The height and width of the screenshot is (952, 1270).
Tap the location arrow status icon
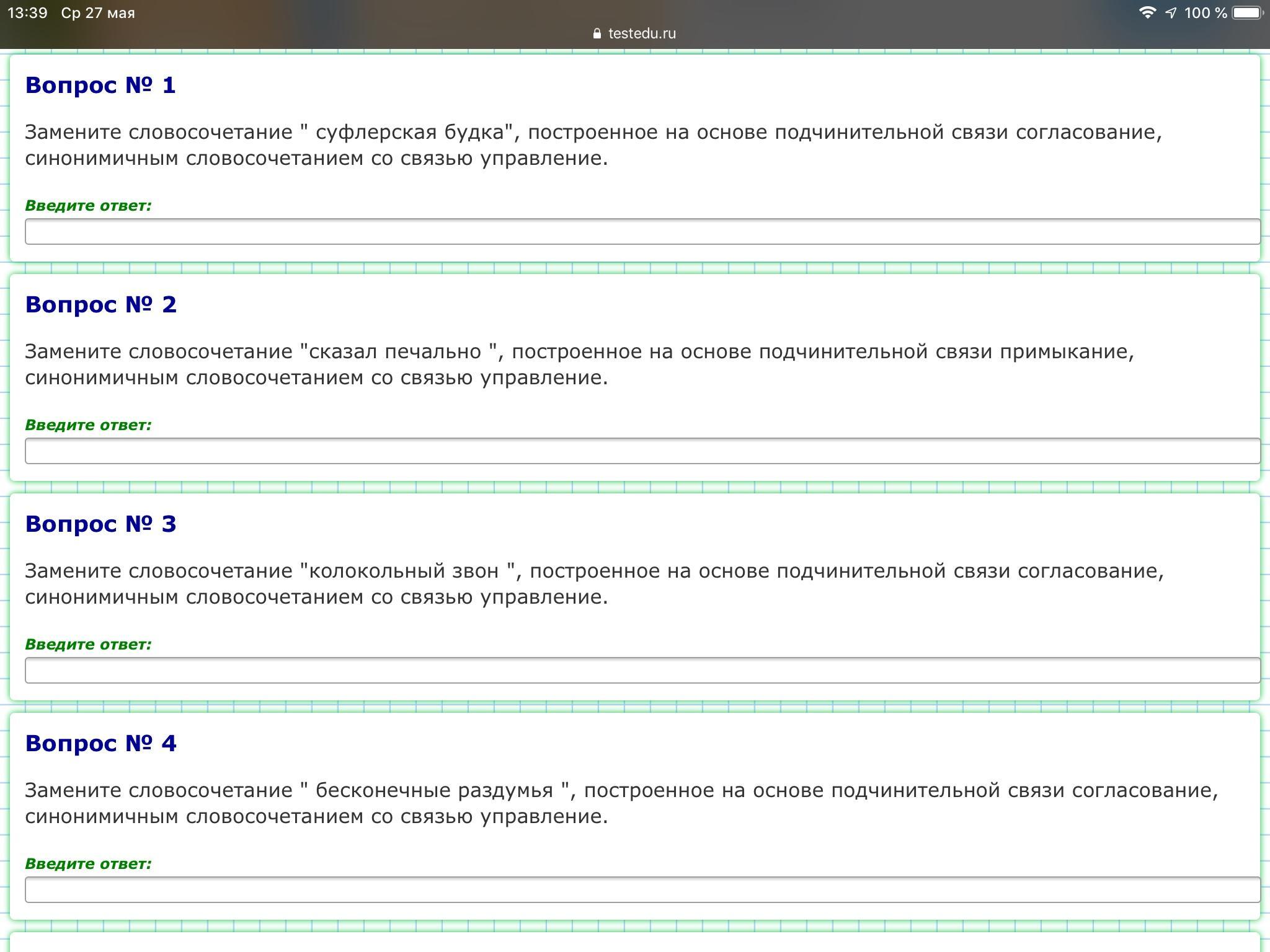[x=1171, y=12]
